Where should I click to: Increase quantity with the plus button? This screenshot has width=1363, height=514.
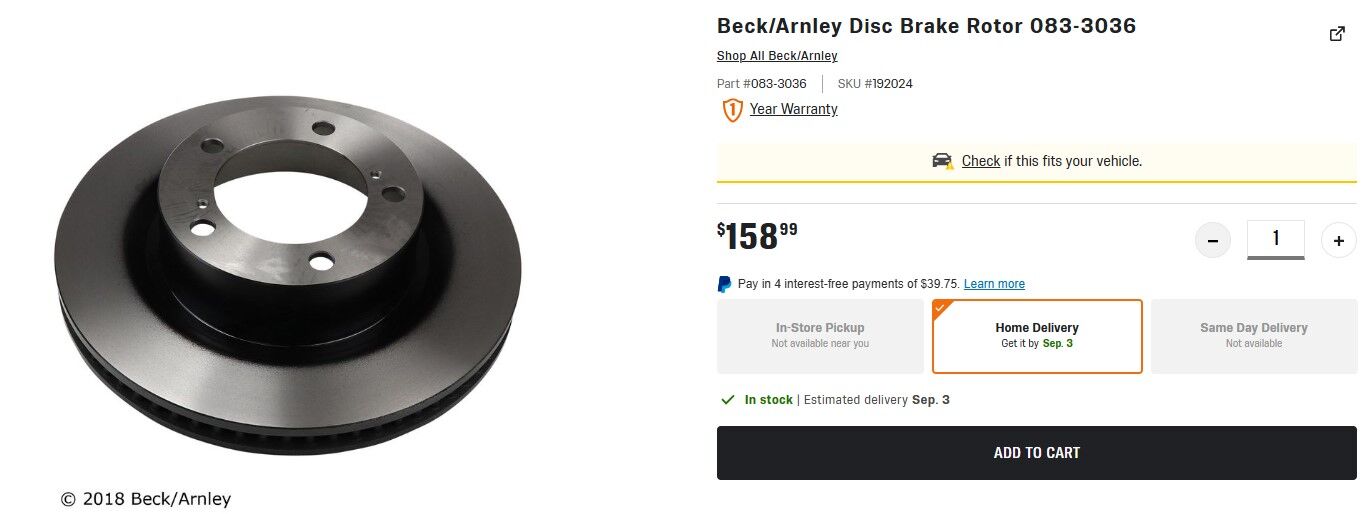tap(1339, 240)
